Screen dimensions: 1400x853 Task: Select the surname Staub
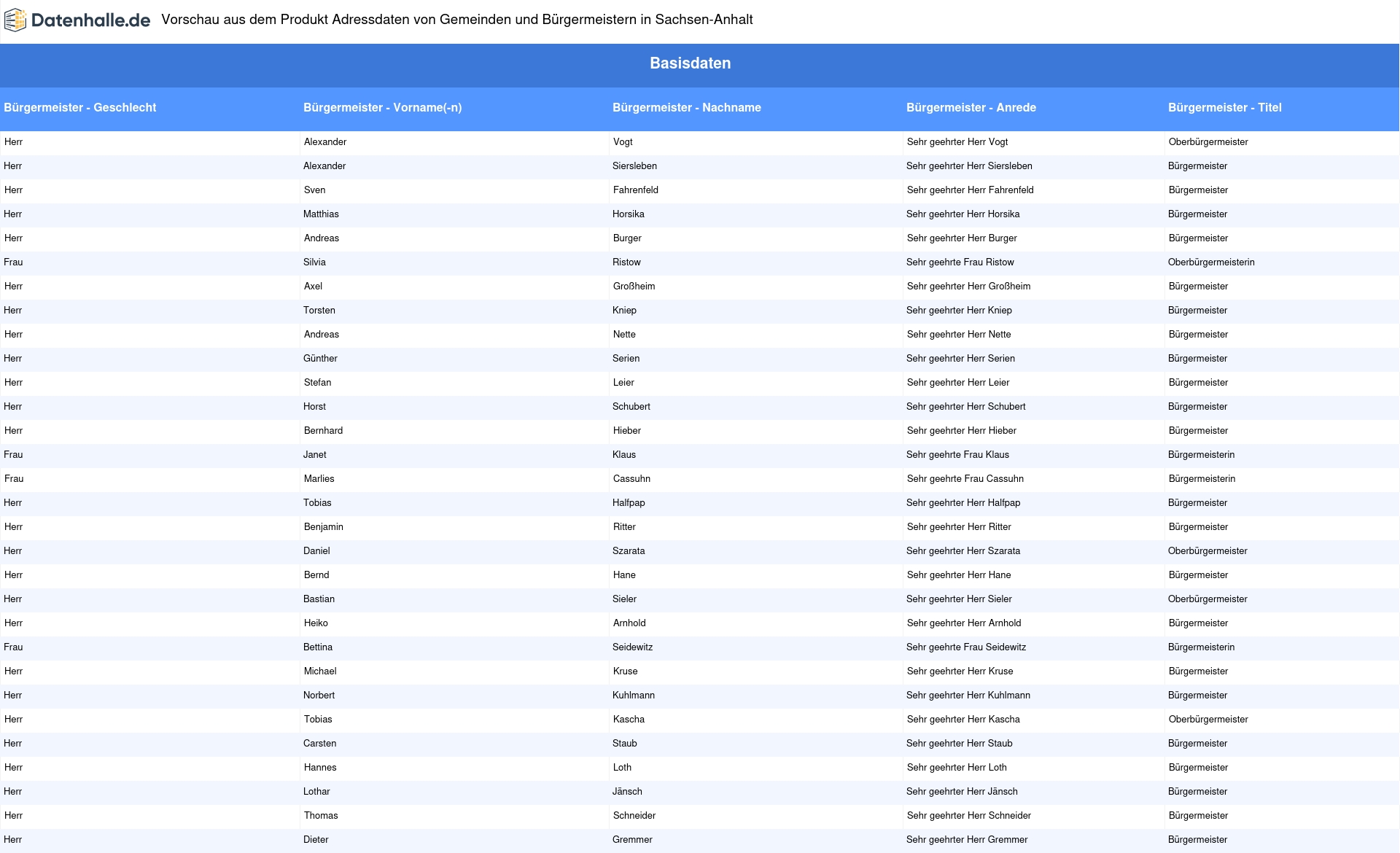(x=624, y=744)
